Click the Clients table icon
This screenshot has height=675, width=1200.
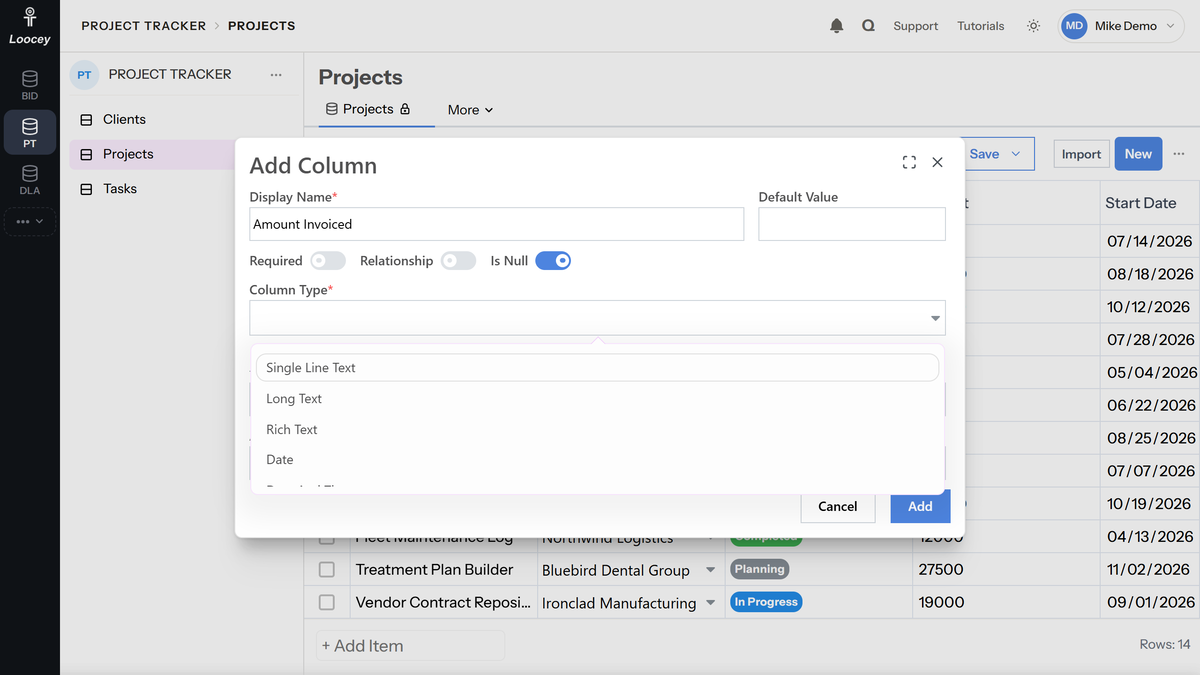86,120
